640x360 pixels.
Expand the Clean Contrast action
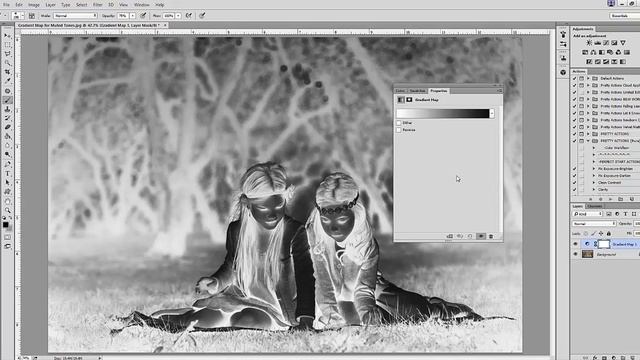point(594,182)
